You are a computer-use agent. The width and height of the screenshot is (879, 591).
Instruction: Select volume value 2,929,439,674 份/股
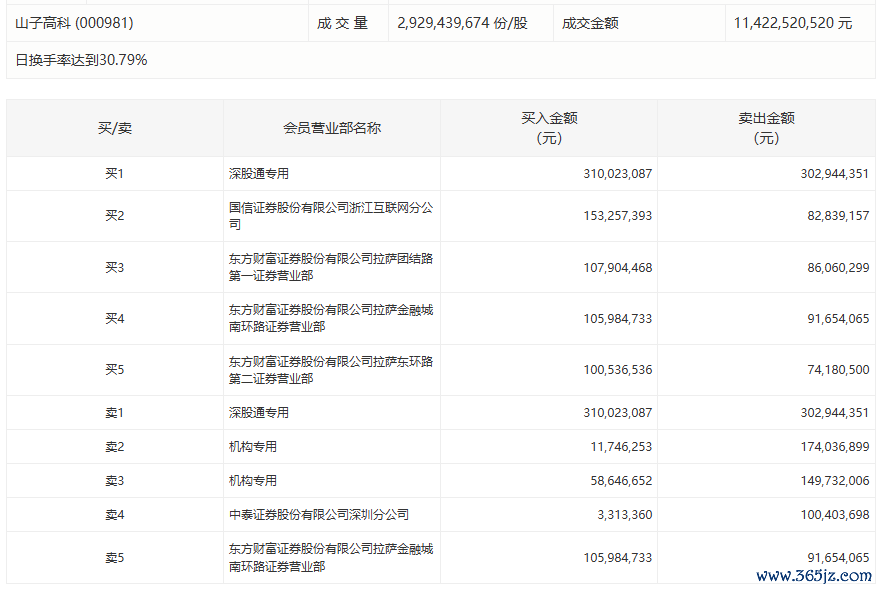[462, 23]
